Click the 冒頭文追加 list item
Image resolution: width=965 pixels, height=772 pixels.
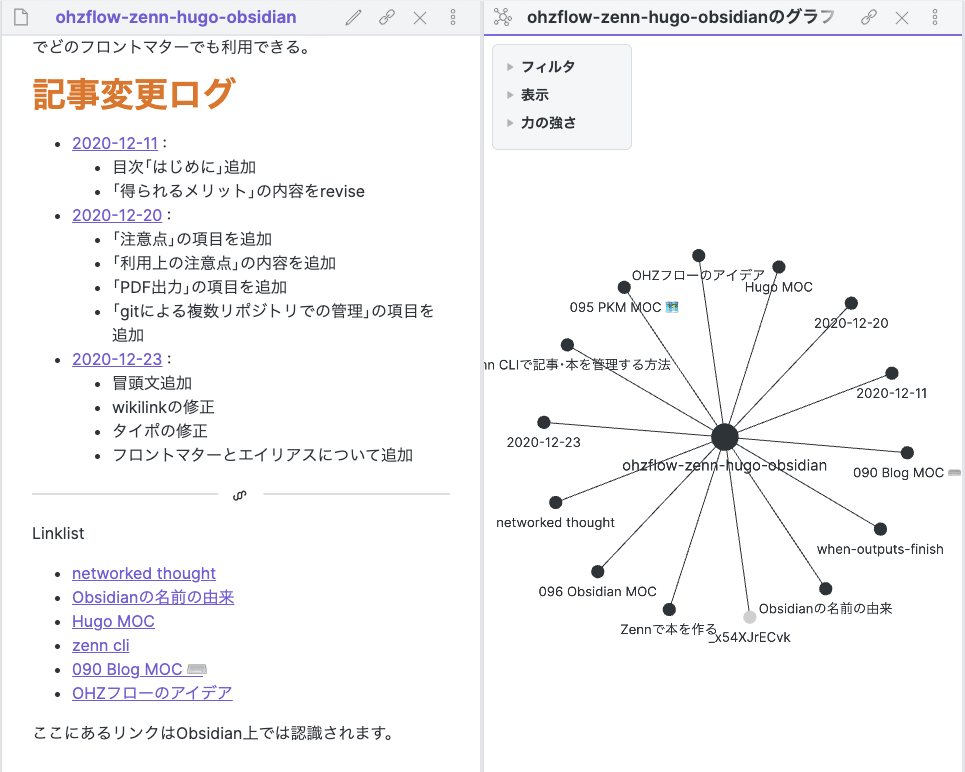152,383
